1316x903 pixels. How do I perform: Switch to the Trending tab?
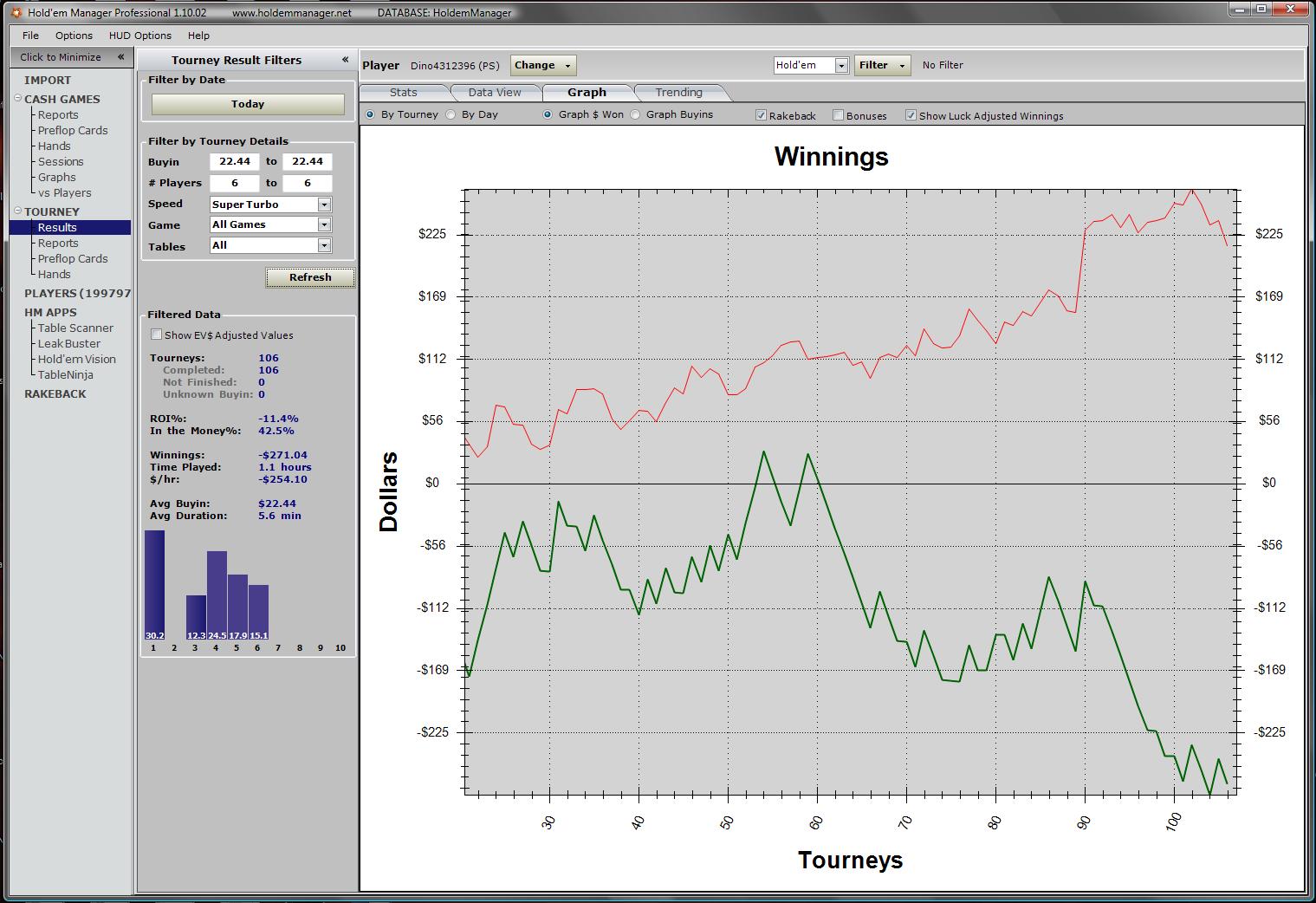point(678,93)
